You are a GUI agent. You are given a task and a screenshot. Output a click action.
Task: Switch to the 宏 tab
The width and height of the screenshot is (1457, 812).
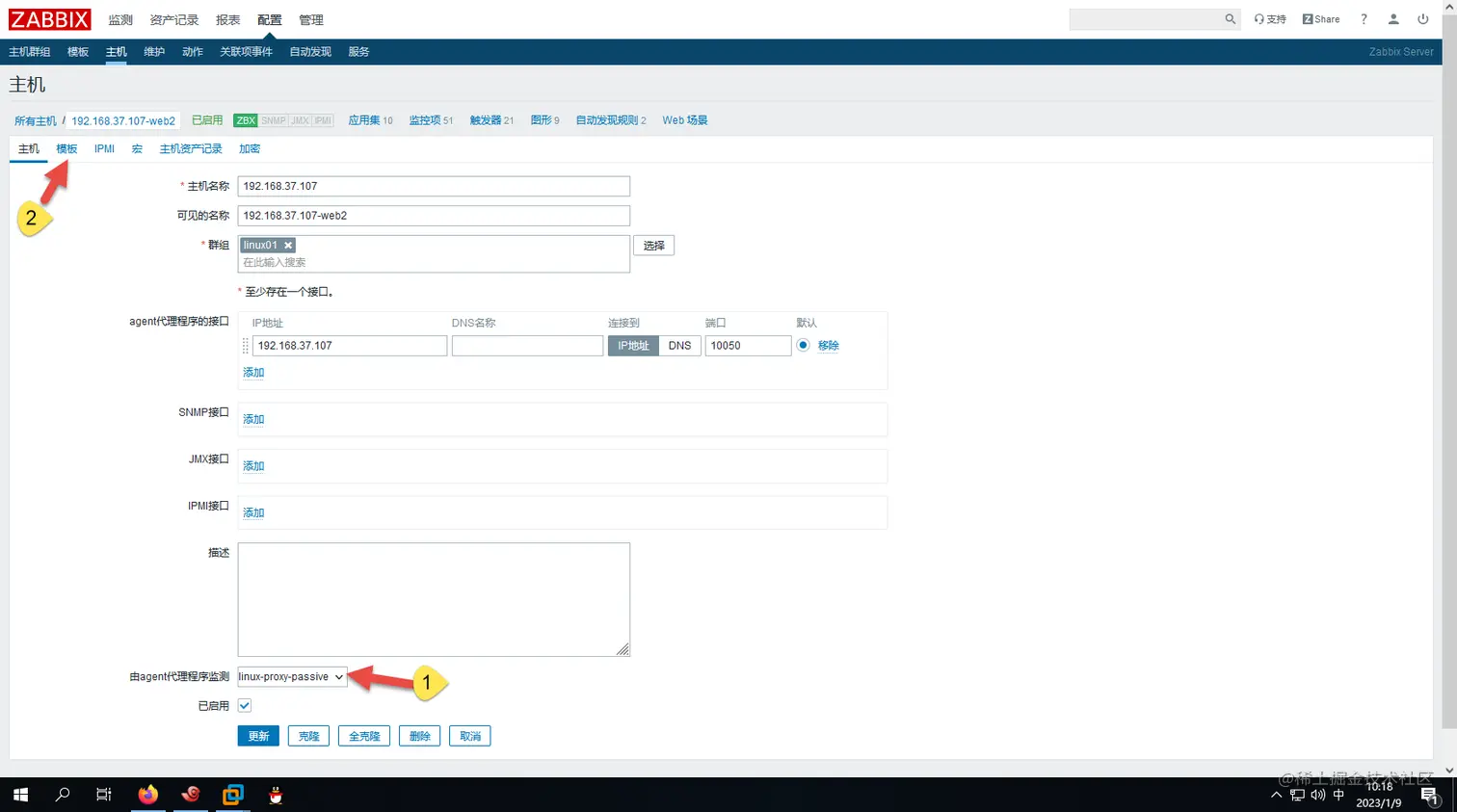(x=137, y=149)
